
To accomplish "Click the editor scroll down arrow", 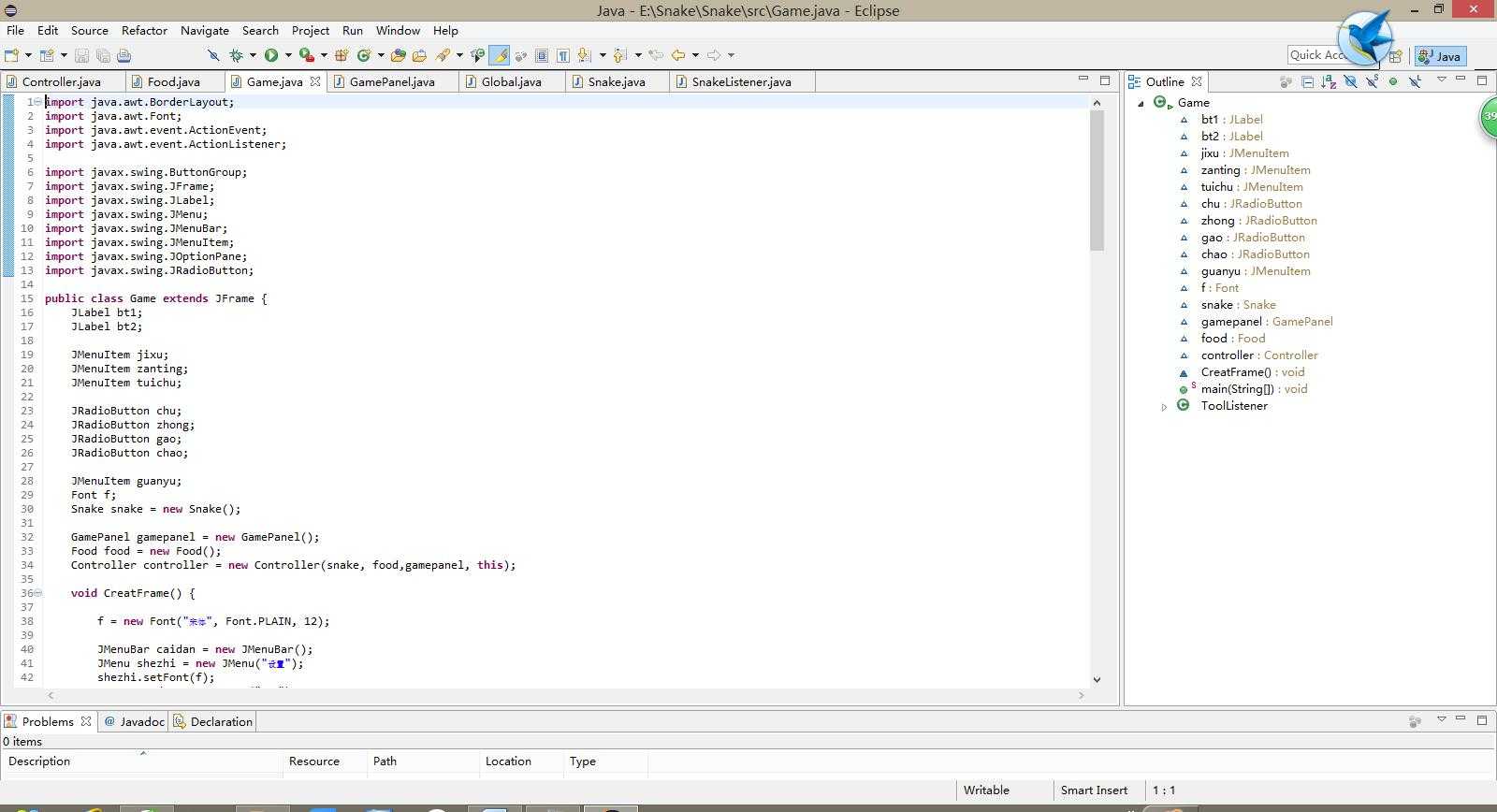I will coord(1097,680).
